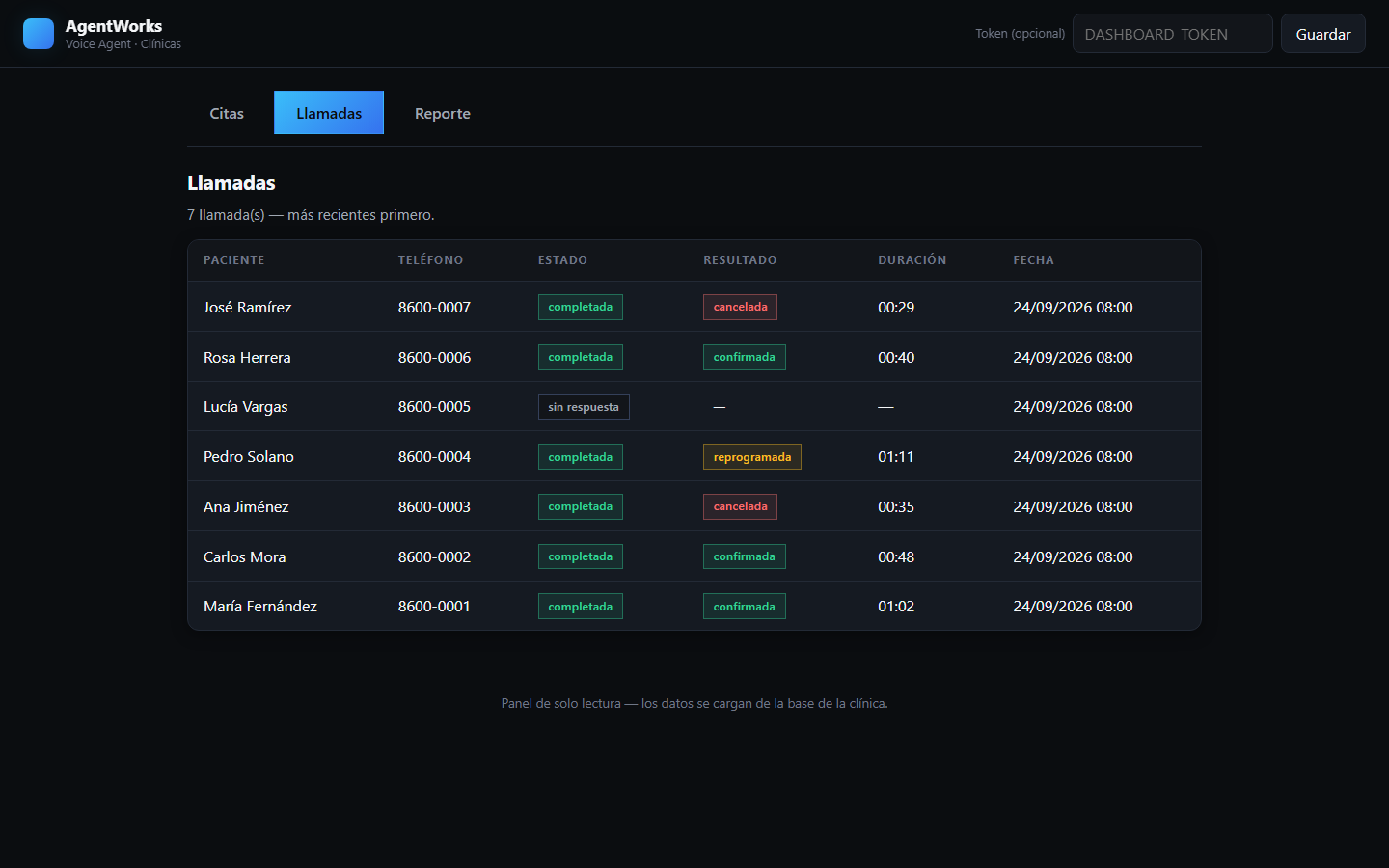Click the RESULTADO column header
The width and height of the screenshot is (1389, 868).
(x=740, y=260)
